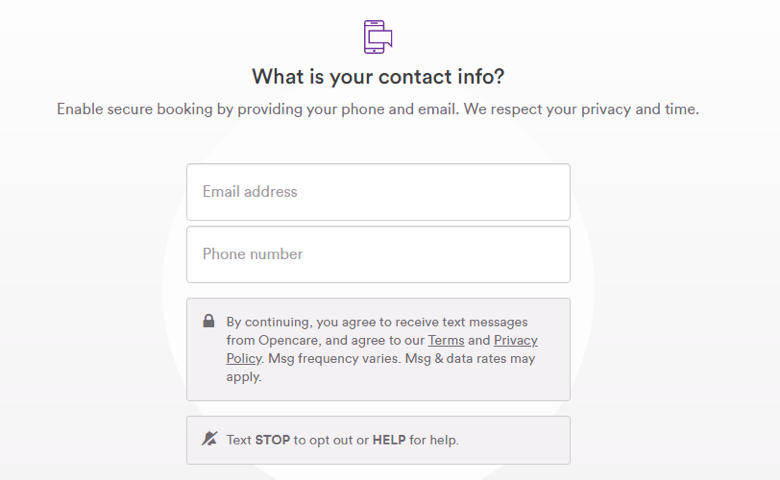Image resolution: width=780 pixels, height=480 pixels.
Task: Click the phone and chat bubble icon
Action: 377,37
